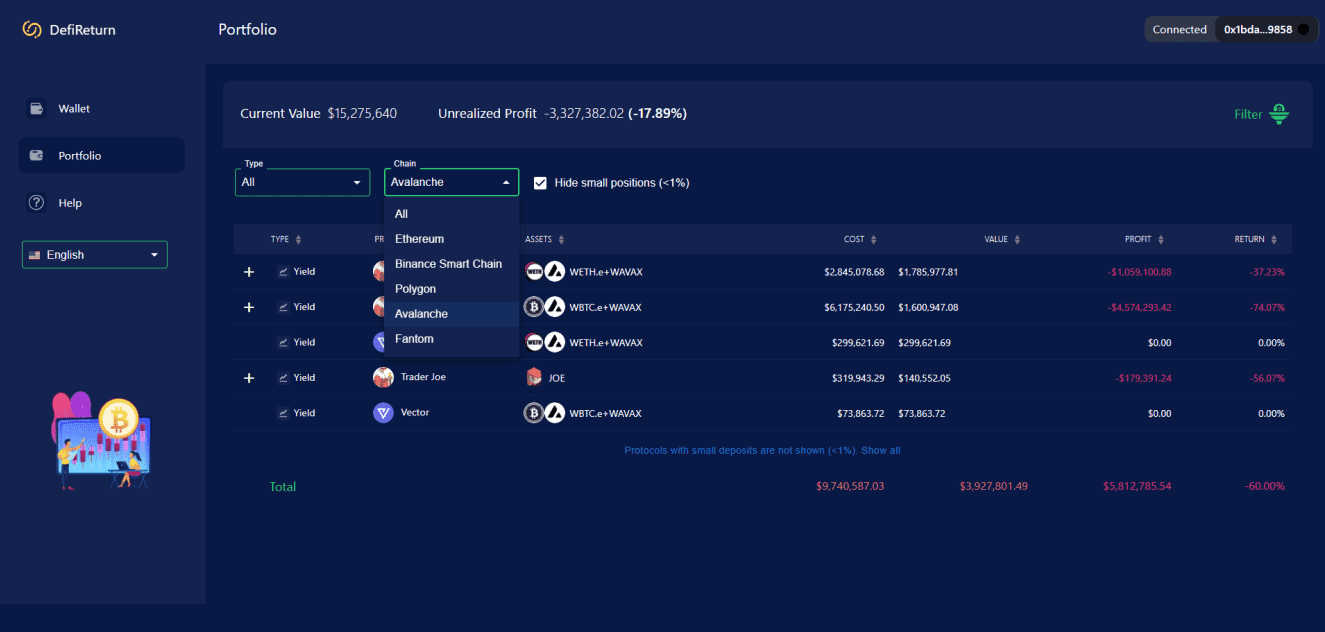
Task: Expand the row with cost $6,175,240.50
Action: pyautogui.click(x=249, y=307)
